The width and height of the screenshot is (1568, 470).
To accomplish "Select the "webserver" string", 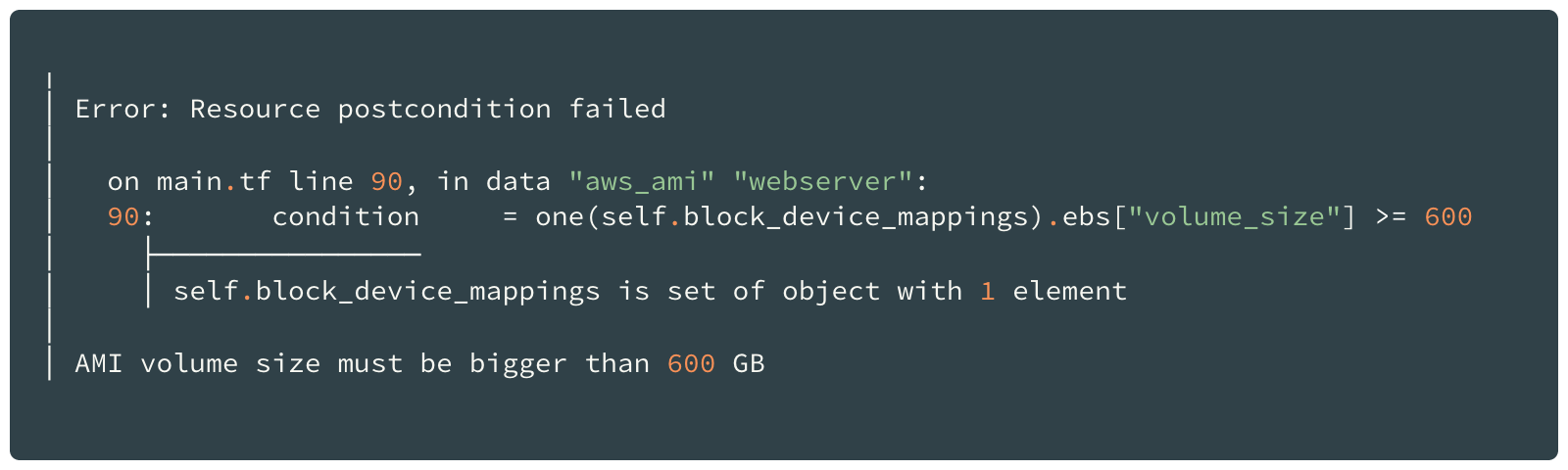I will pos(823,181).
